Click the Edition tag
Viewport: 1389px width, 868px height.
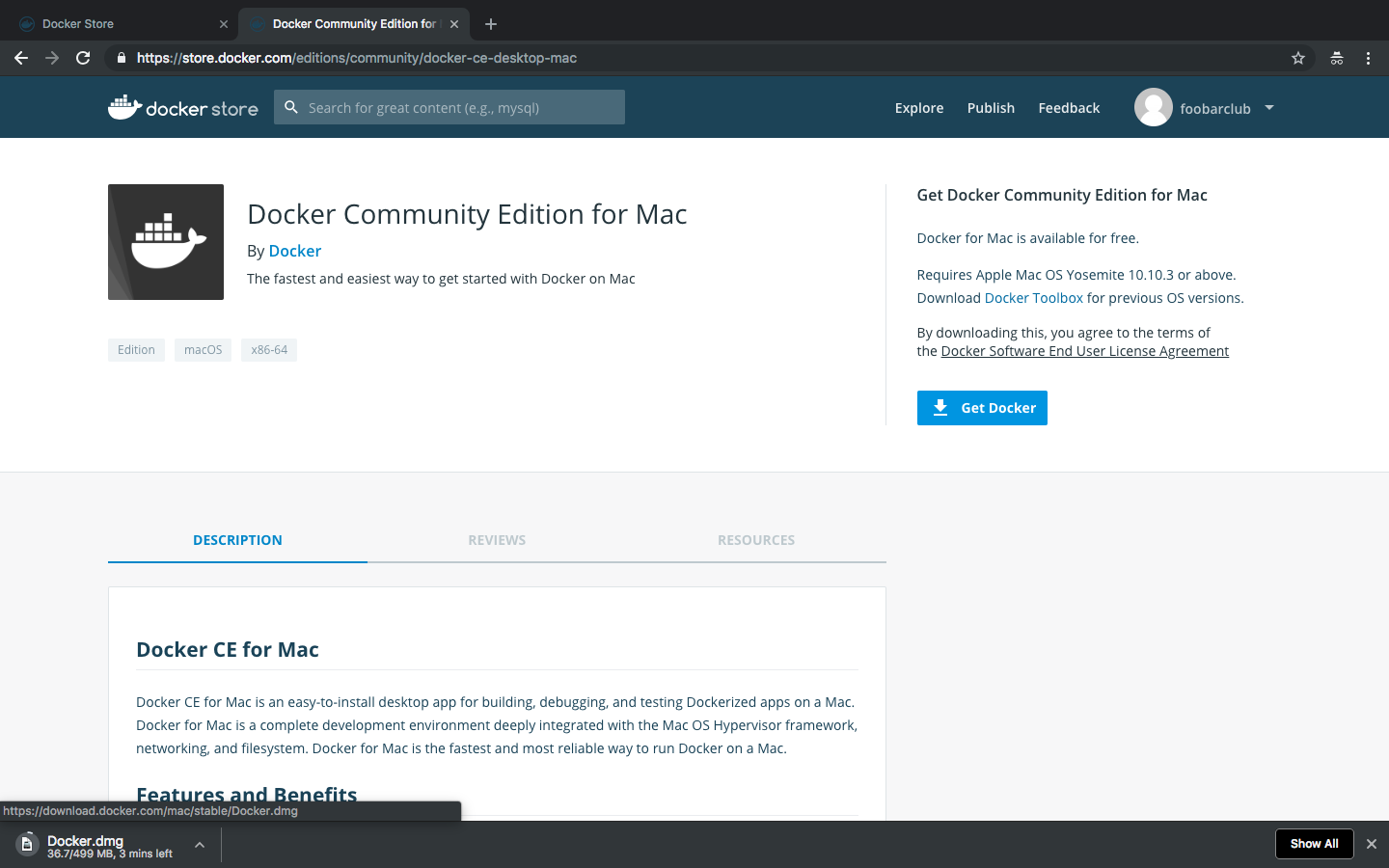tap(136, 350)
